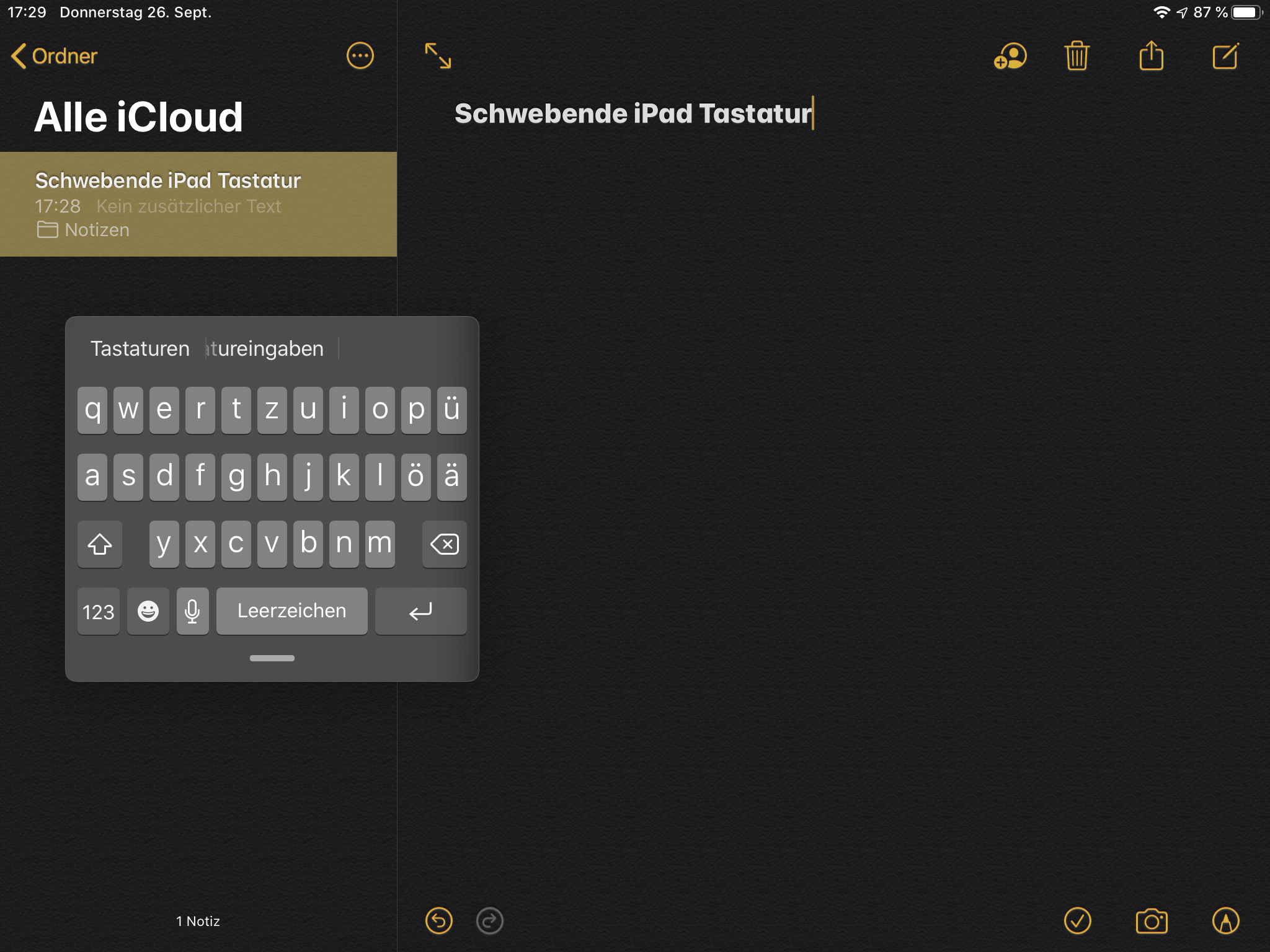
Task: Toggle full screen note with expand arrows
Action: [438, 56]
